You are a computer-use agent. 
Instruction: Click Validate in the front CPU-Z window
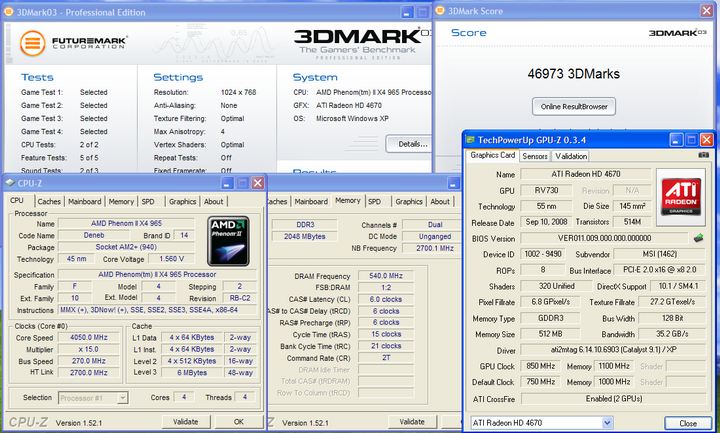(x=186, y=422)
